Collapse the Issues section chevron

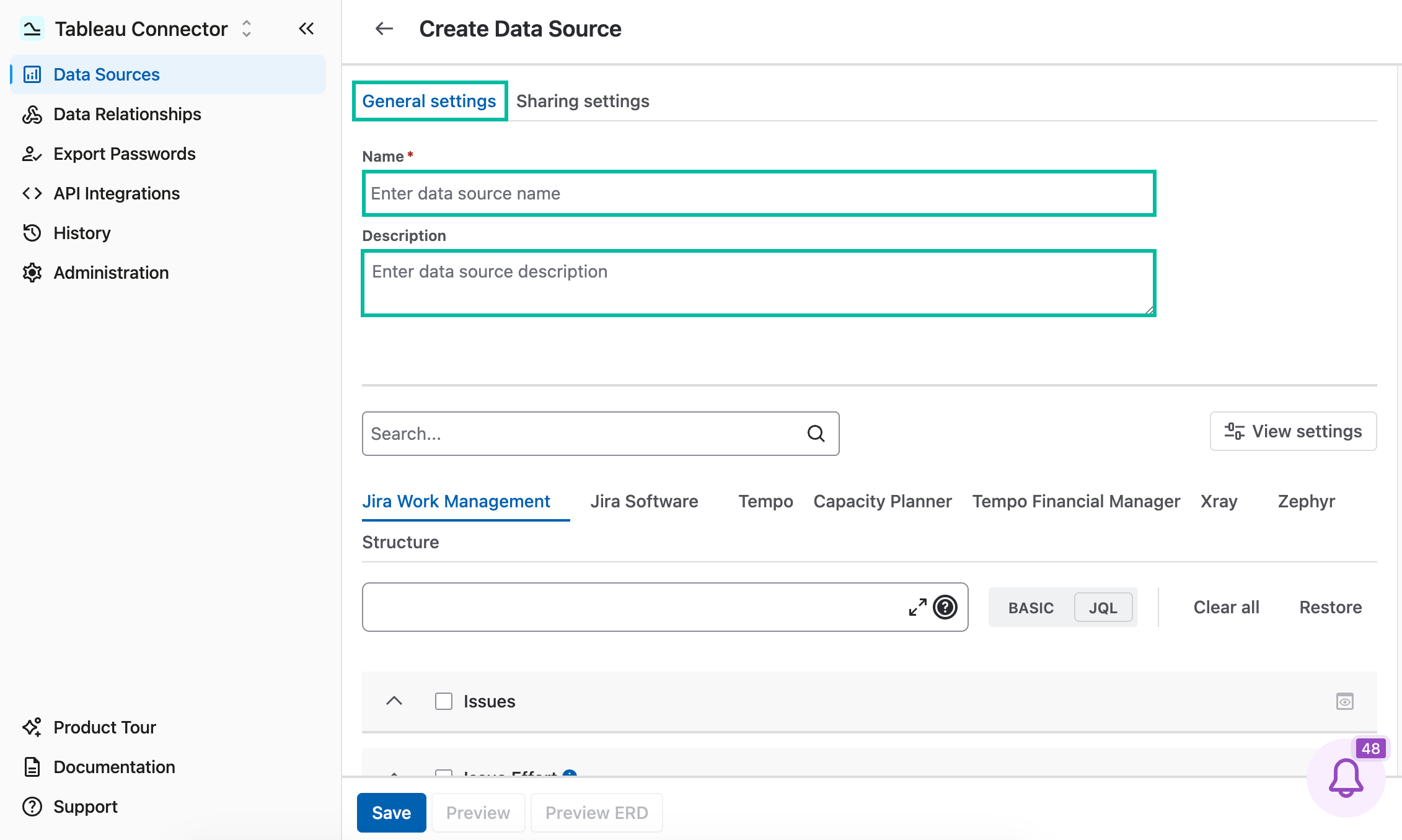coord(394,701)
